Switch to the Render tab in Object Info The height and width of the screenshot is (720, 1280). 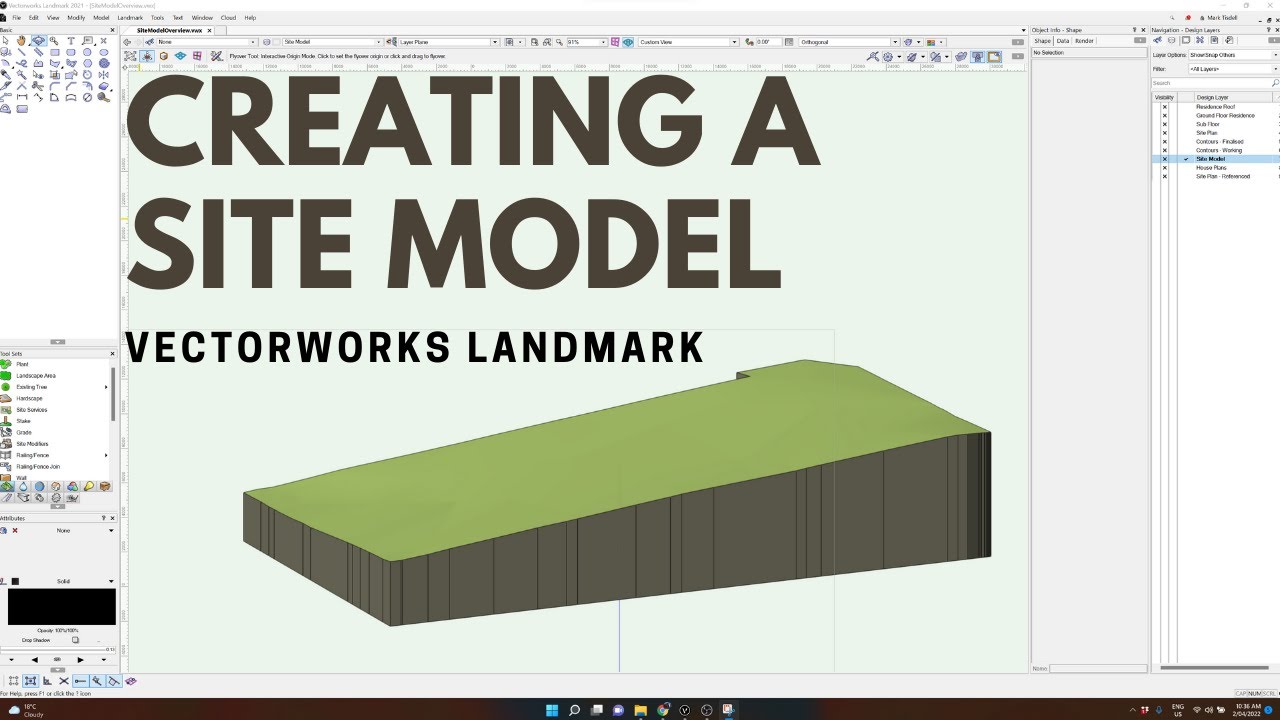pyautogui.click(x=1084, y=41)
